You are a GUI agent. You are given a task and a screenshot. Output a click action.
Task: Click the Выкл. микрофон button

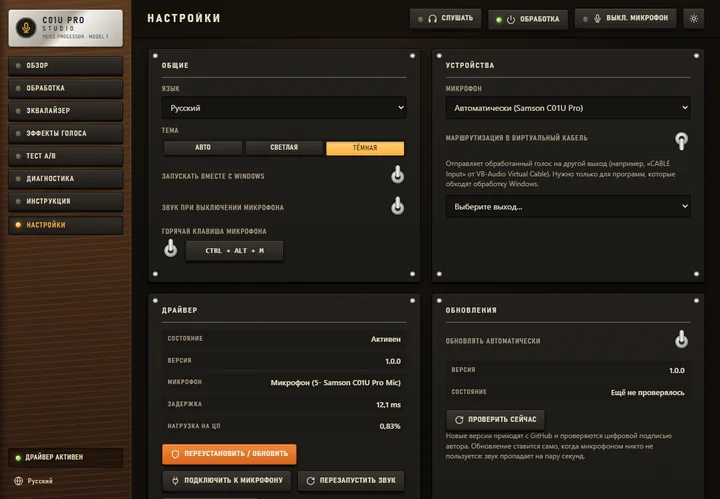(625, 19)
